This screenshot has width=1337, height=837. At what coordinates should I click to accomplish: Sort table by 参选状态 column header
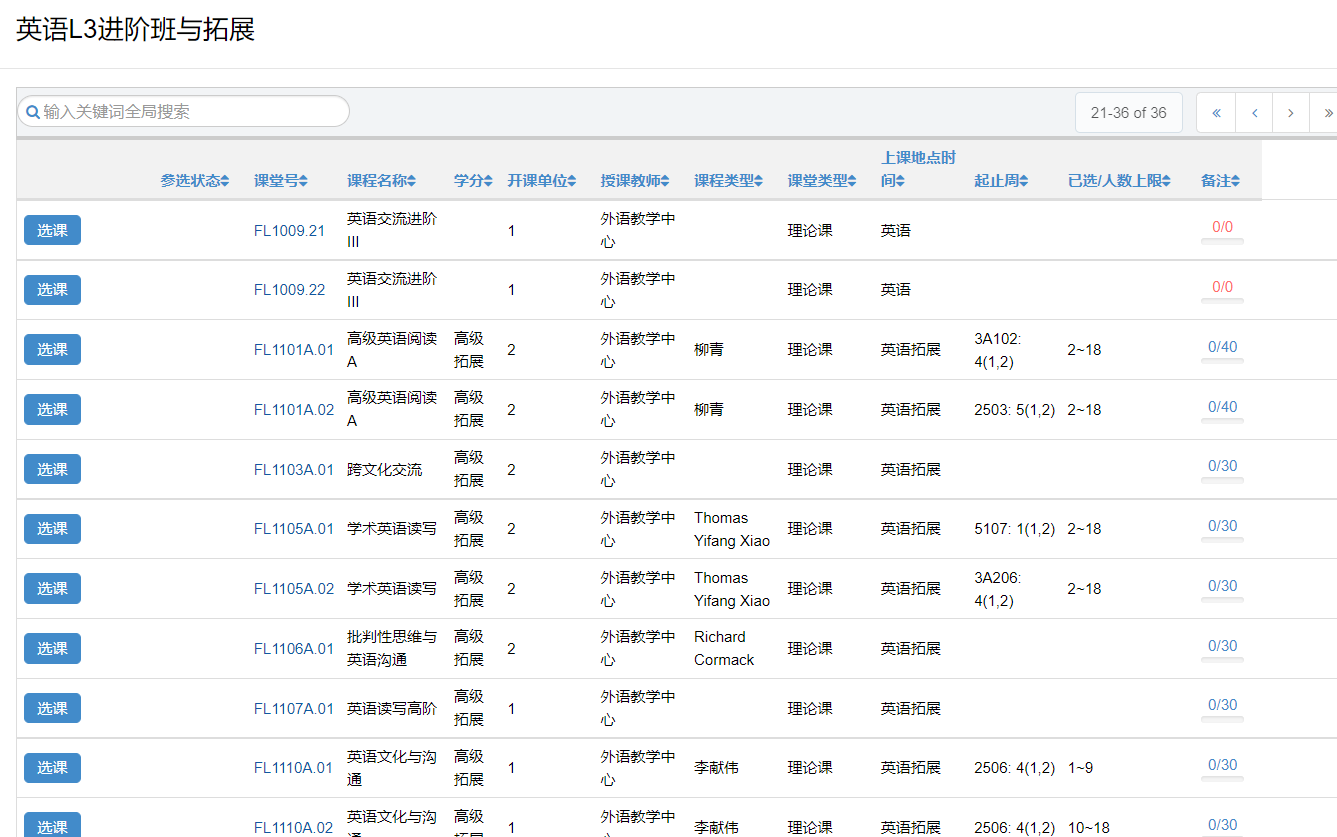194,181
